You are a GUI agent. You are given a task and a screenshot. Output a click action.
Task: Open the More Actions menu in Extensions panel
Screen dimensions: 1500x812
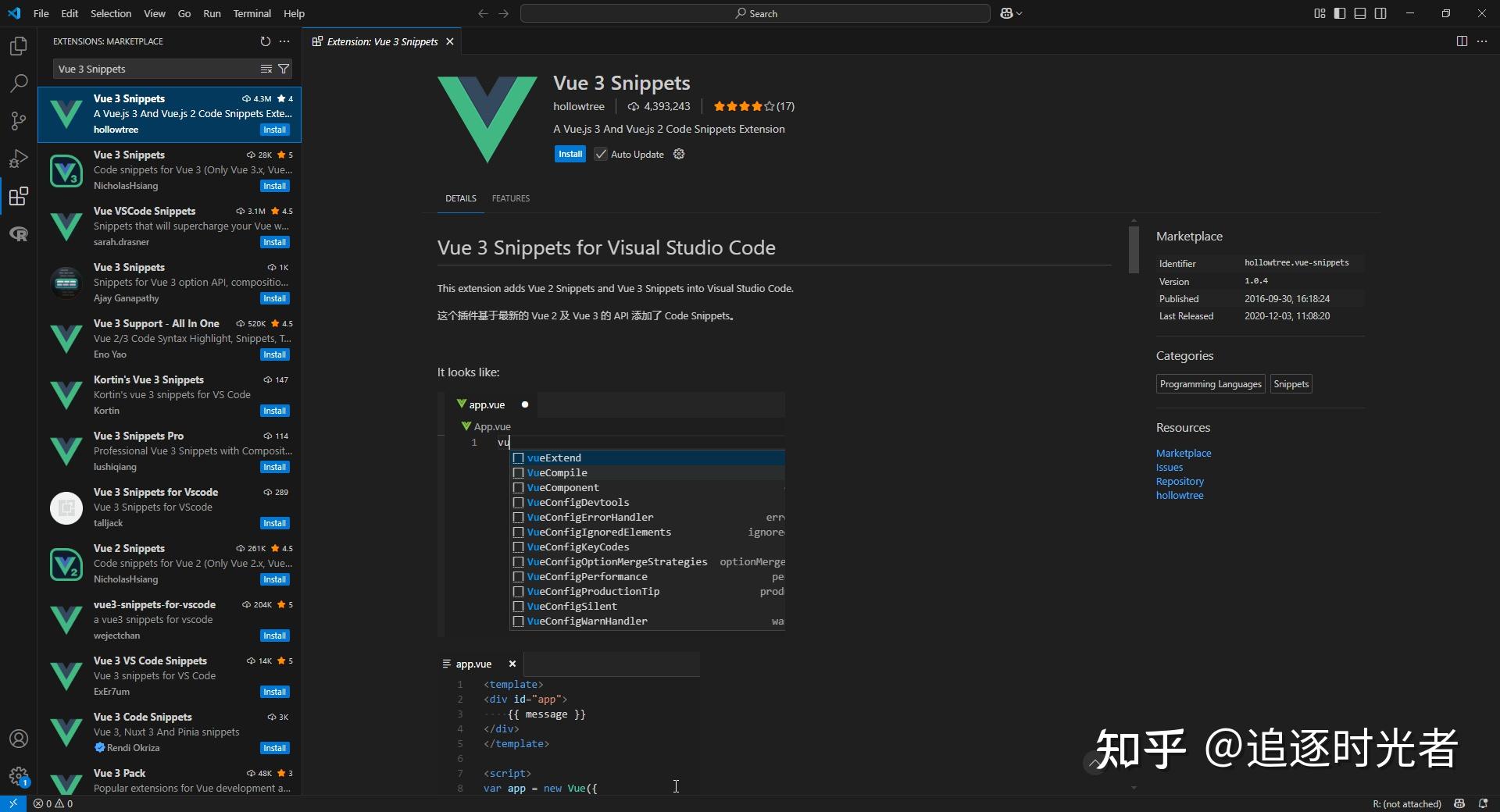[x=284, y=41]
